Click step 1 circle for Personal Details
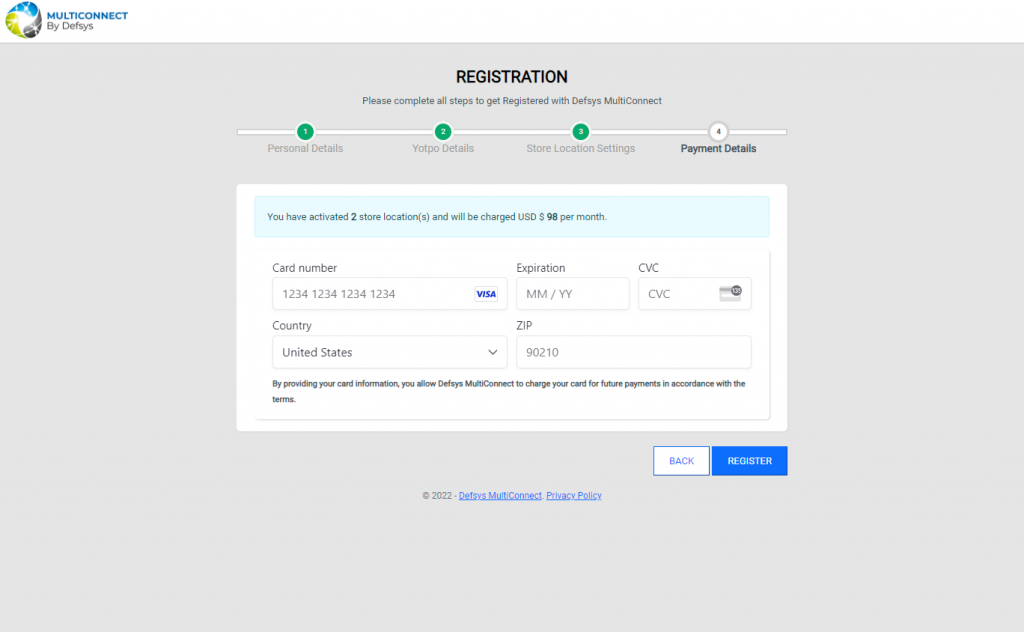Screen dimensions: 1024x632 coord(305,132)
